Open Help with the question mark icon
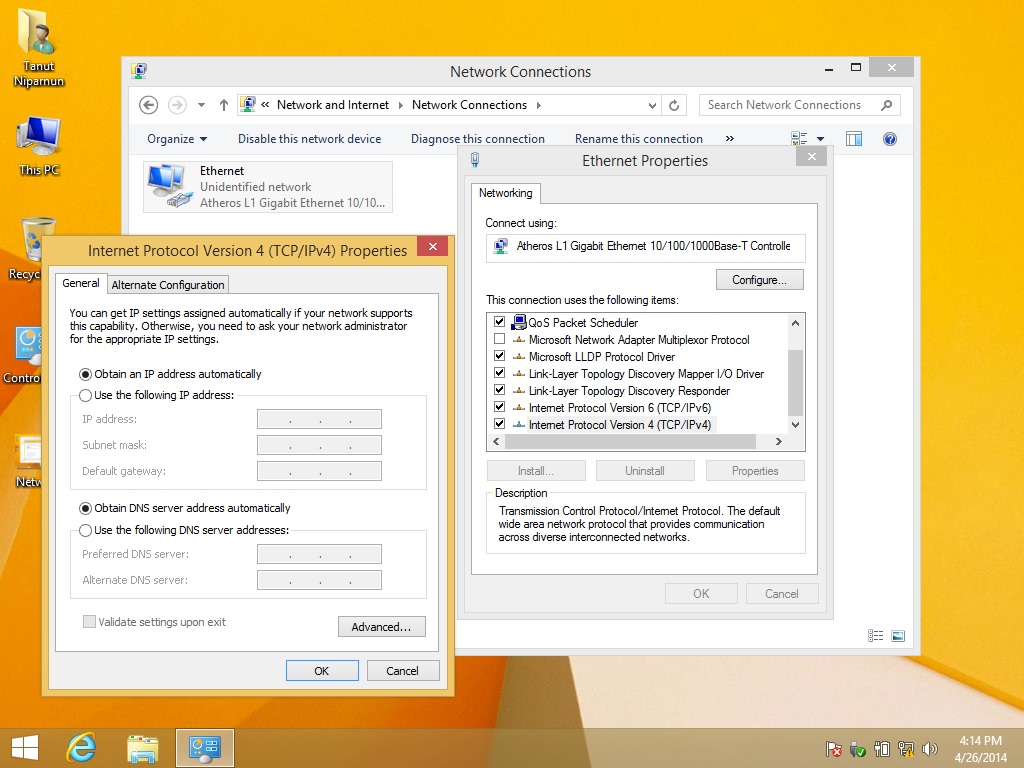This screenshot has width=1024, height=768. [x=889, y=138]
